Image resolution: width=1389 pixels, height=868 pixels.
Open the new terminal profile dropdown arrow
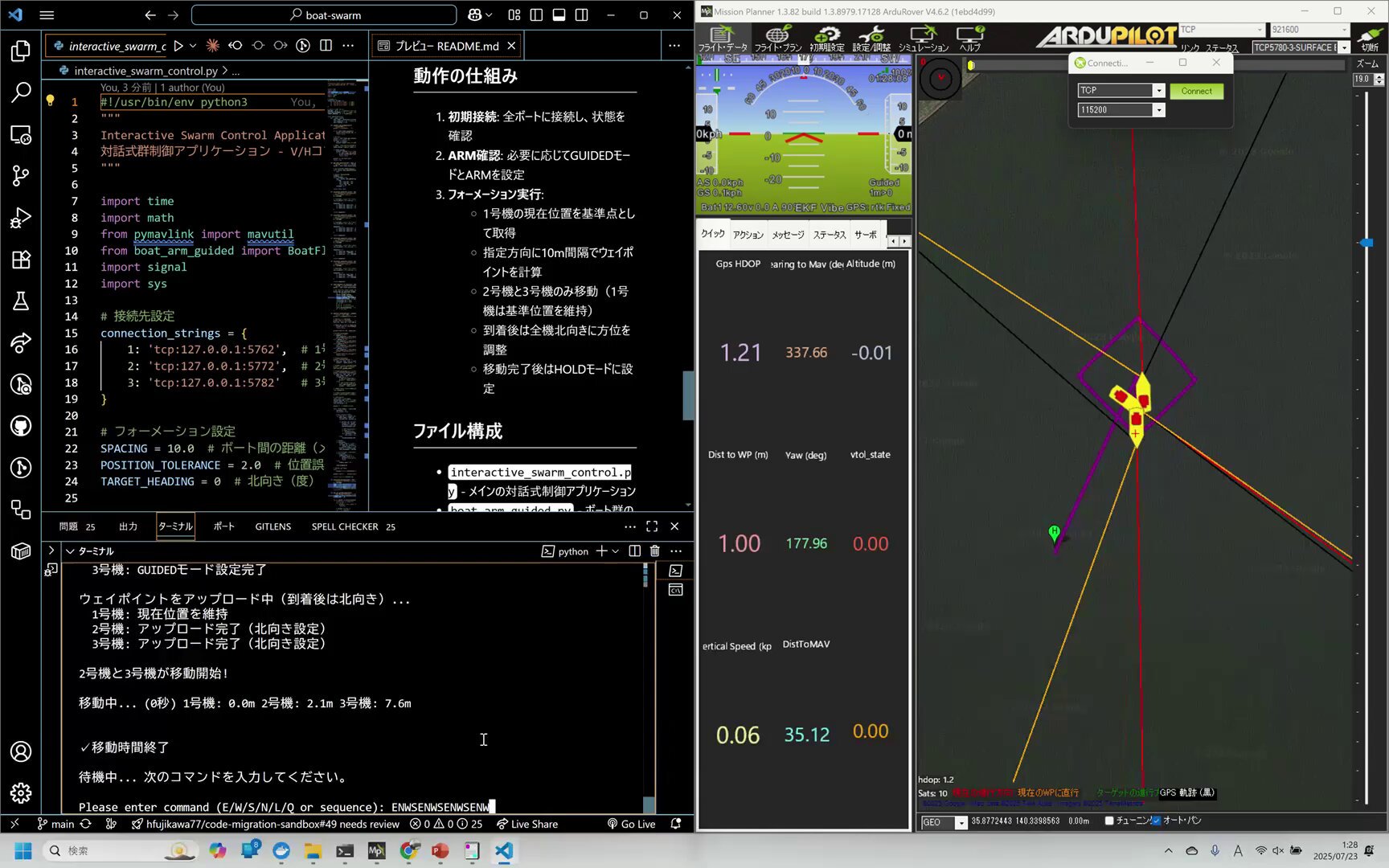coord(615,551)
